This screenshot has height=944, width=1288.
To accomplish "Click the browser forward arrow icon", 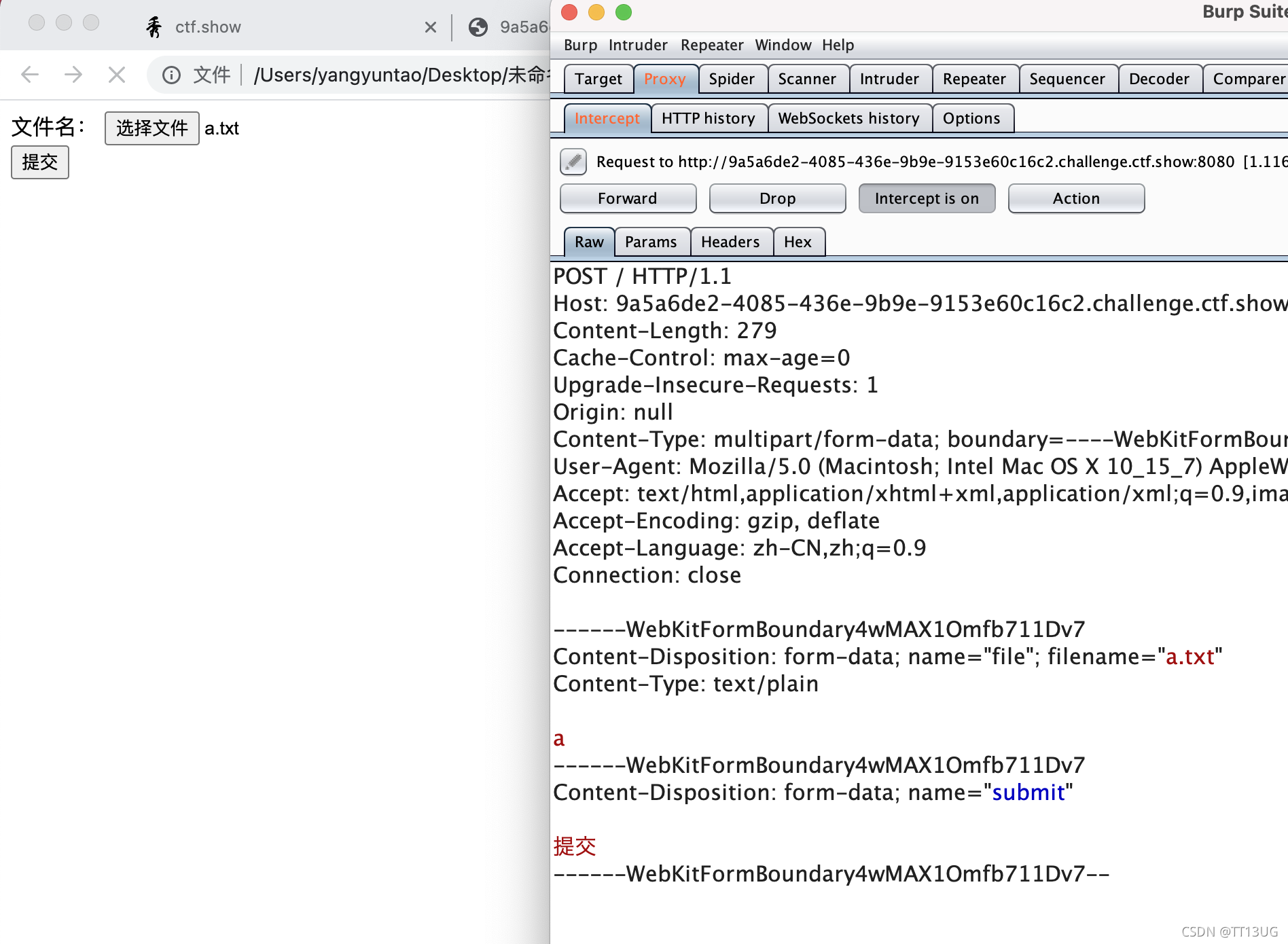I will [73, 75].
